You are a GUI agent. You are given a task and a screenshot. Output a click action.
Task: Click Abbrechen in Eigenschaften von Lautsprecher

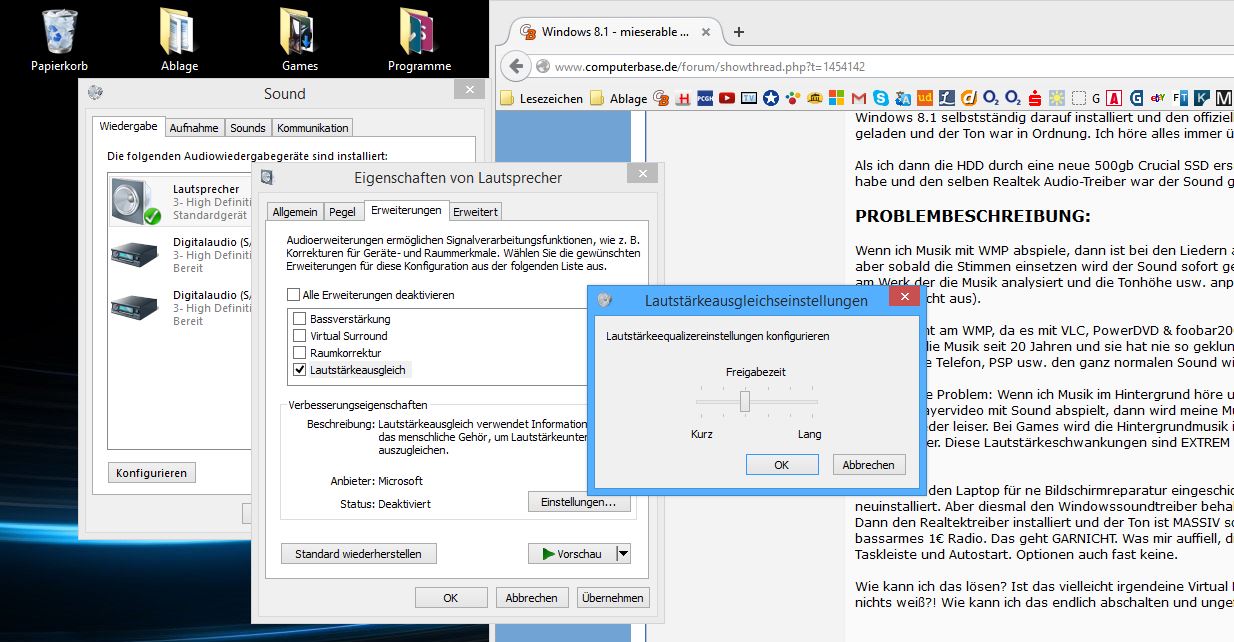pyautogui.click(x=532, y=597)
